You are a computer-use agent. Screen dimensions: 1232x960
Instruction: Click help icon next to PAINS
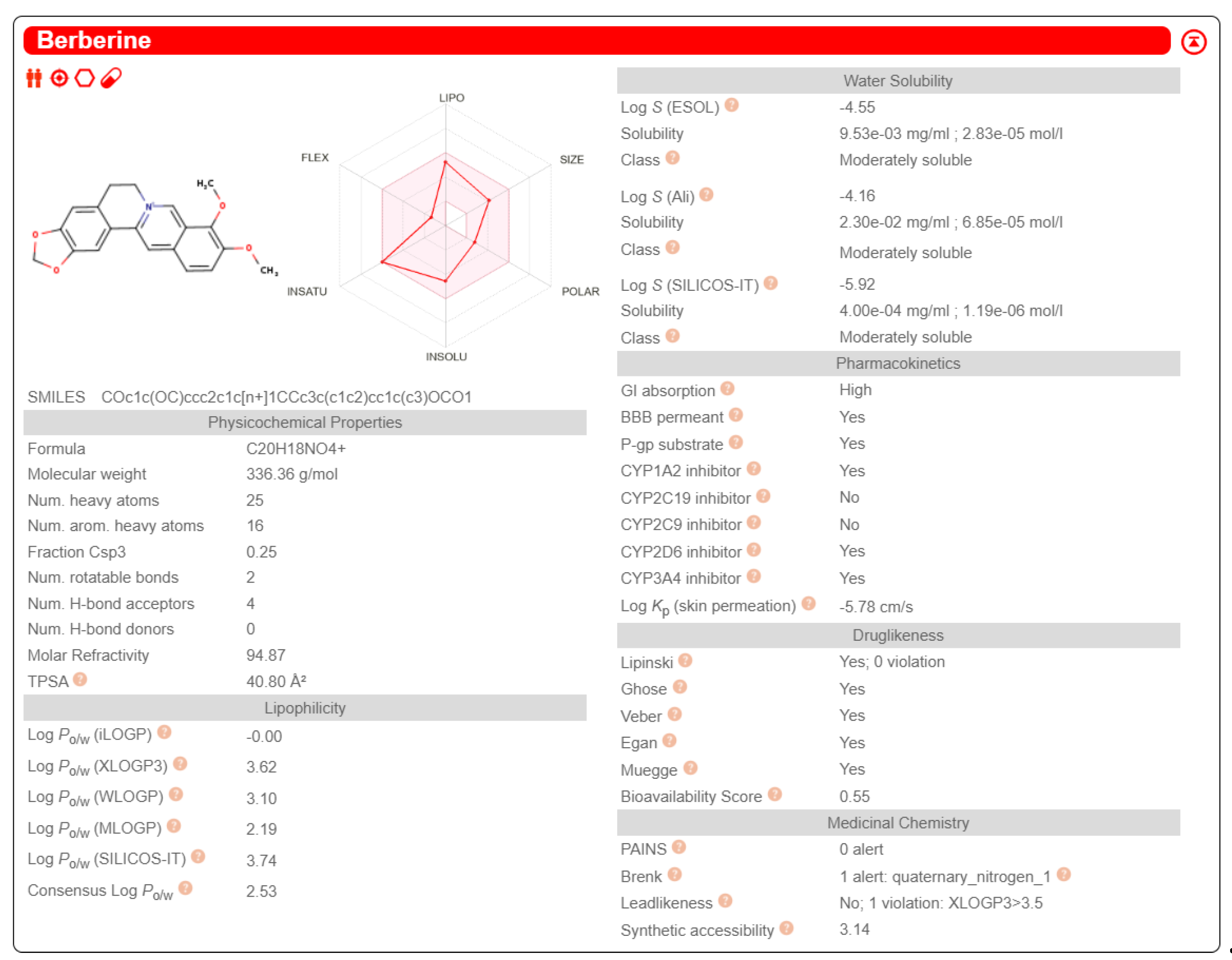pos(679,847)
